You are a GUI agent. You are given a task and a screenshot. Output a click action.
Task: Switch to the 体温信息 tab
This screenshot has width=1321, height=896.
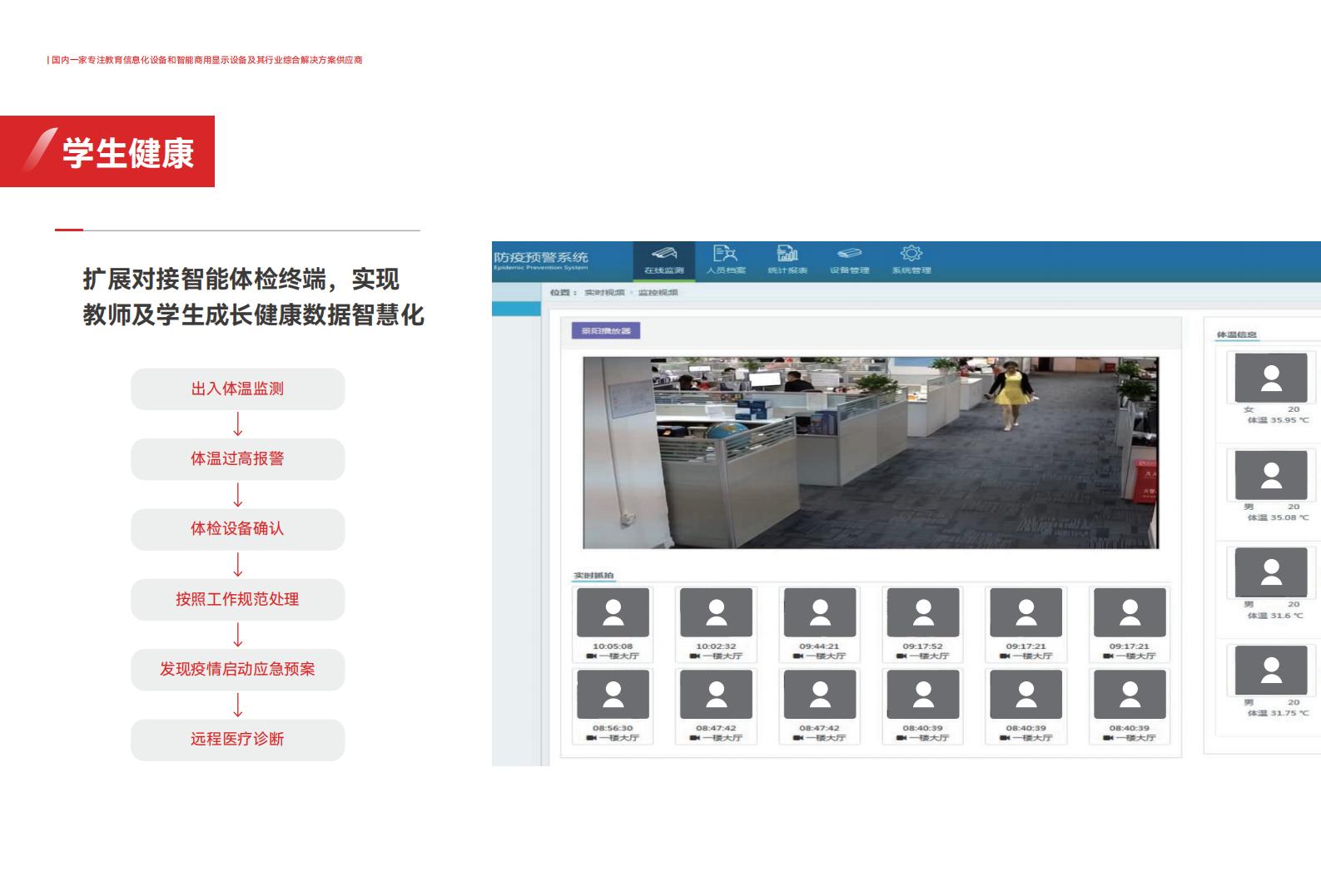(x=1236, y=334)
